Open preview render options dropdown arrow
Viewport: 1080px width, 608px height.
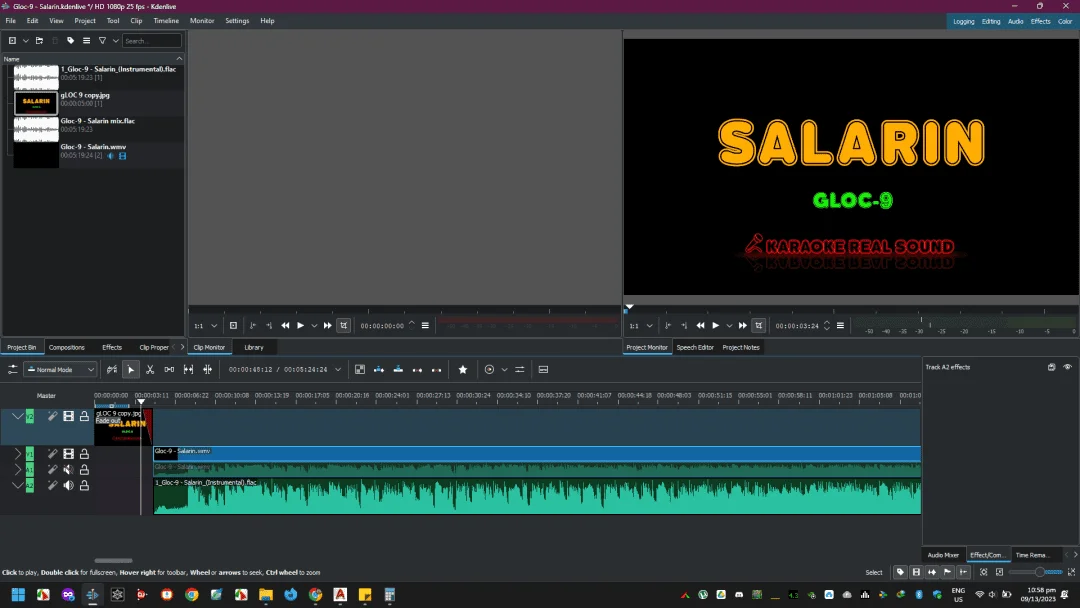504,370
